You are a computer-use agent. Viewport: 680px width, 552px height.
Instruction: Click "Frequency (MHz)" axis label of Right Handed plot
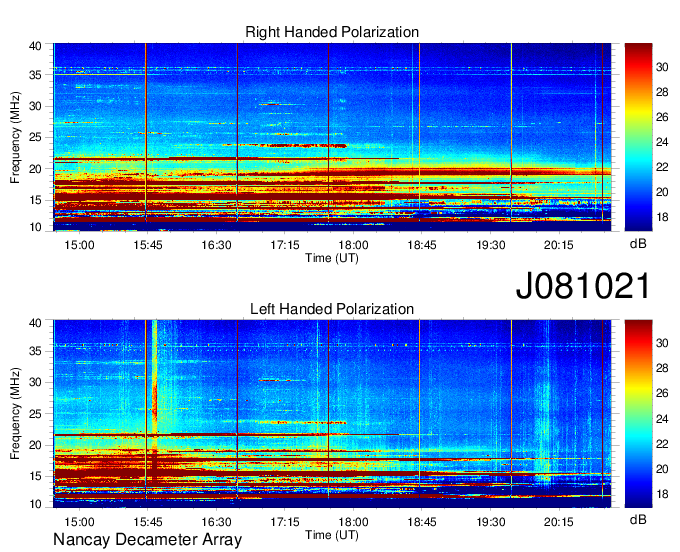15,137
